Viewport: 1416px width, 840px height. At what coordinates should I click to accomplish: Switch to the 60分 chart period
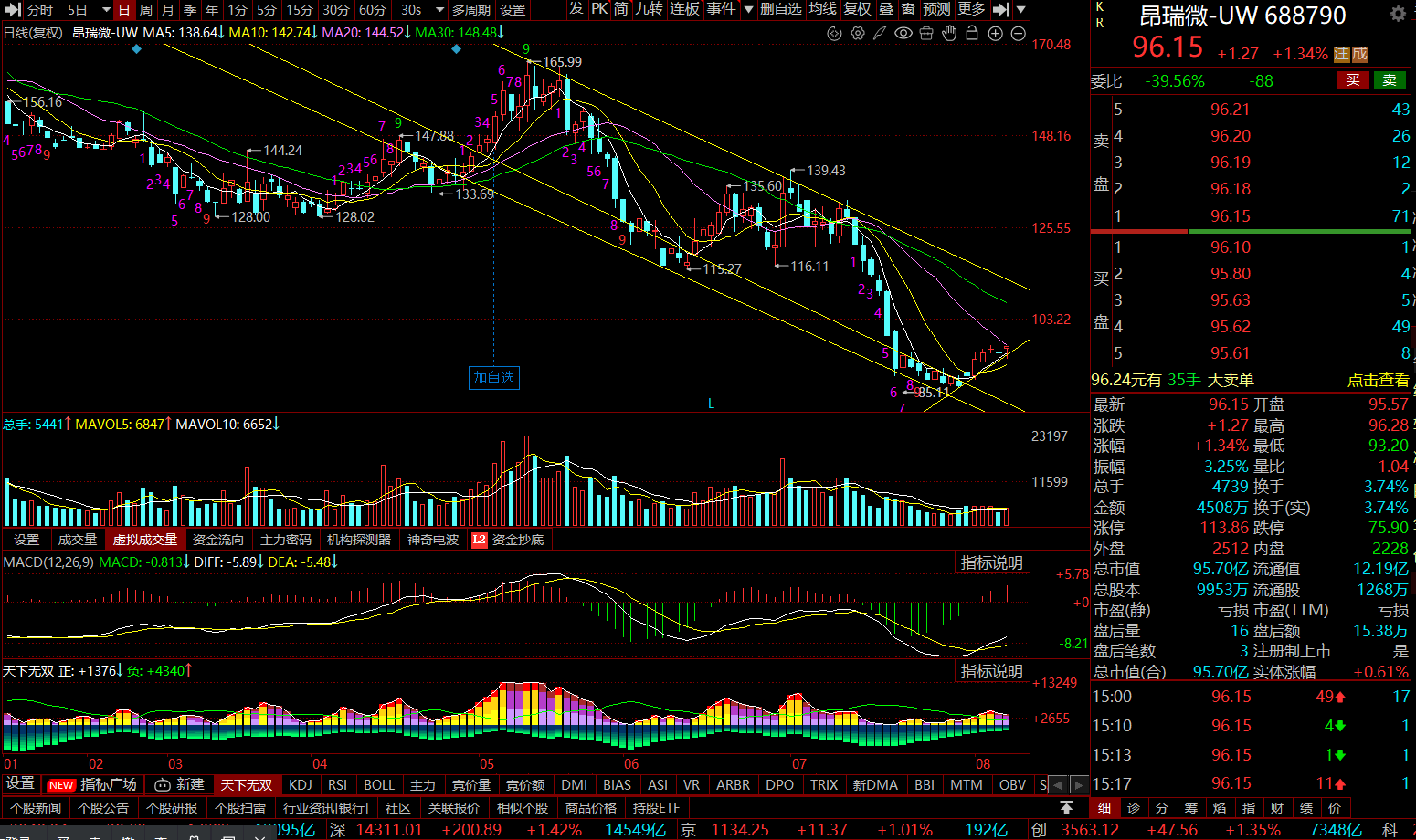pyautogui.click(x=372, y=9)
